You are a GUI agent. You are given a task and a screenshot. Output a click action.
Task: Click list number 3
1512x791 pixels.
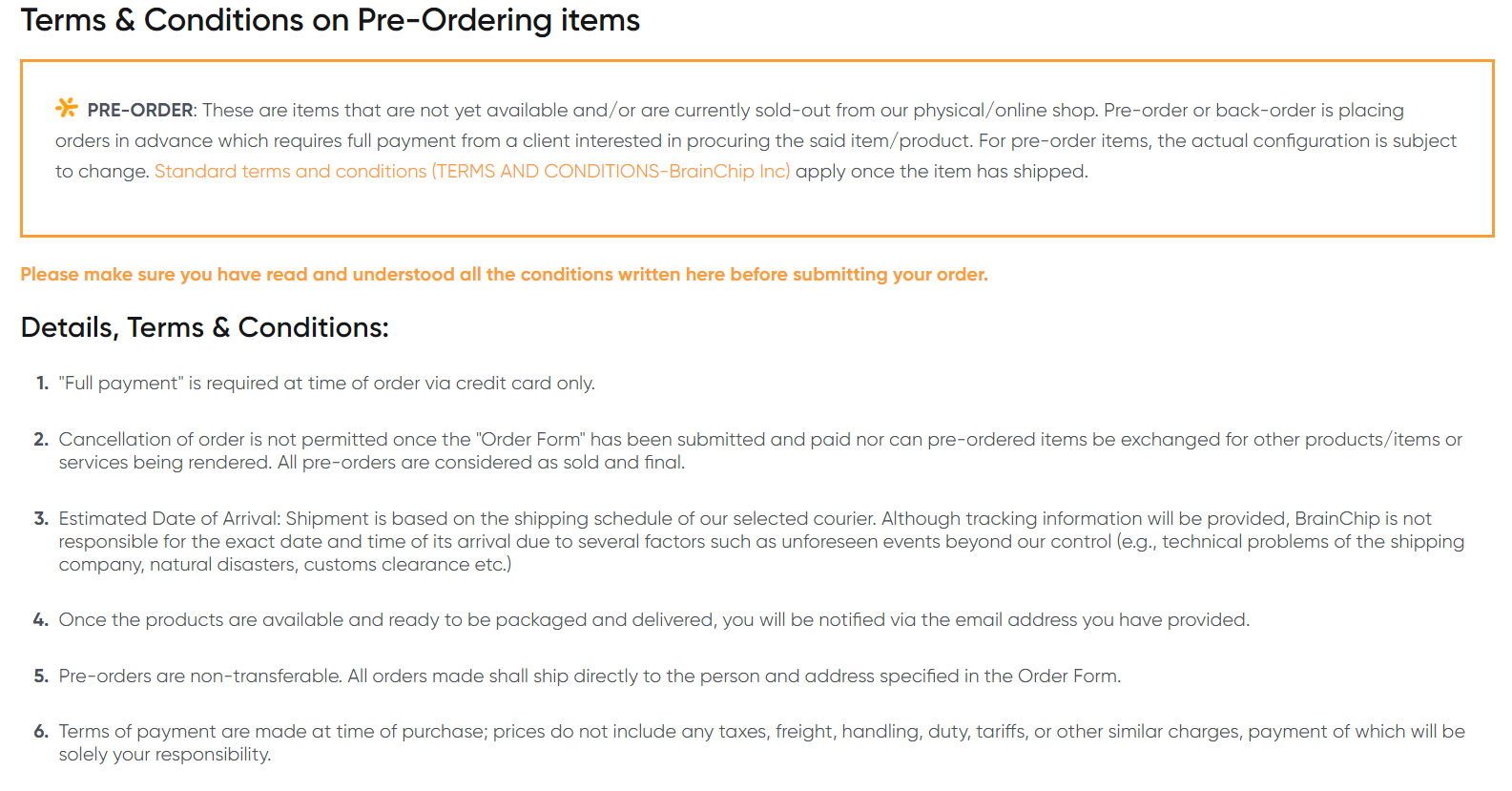coord(41,519)
